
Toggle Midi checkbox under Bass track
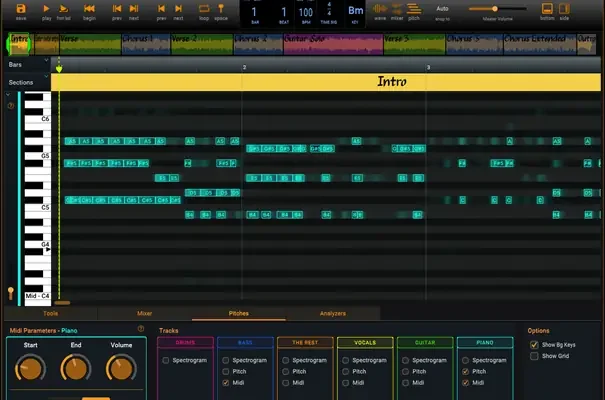point(226,382)
